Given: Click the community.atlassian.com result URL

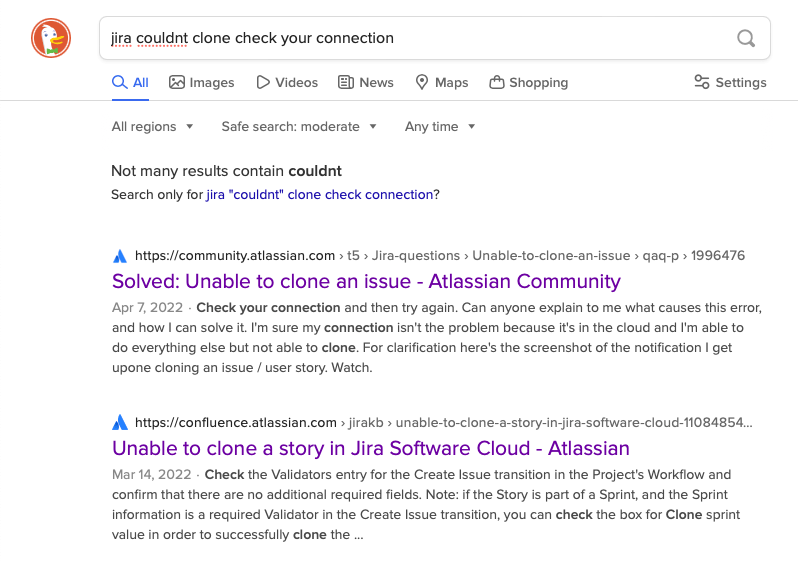Looking at the screenshot, I should click(x=235, y=256).
